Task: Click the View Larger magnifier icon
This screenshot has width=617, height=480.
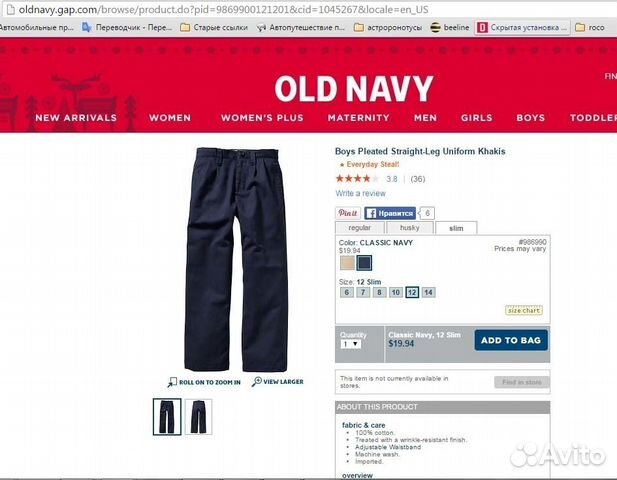Action: 256,381
